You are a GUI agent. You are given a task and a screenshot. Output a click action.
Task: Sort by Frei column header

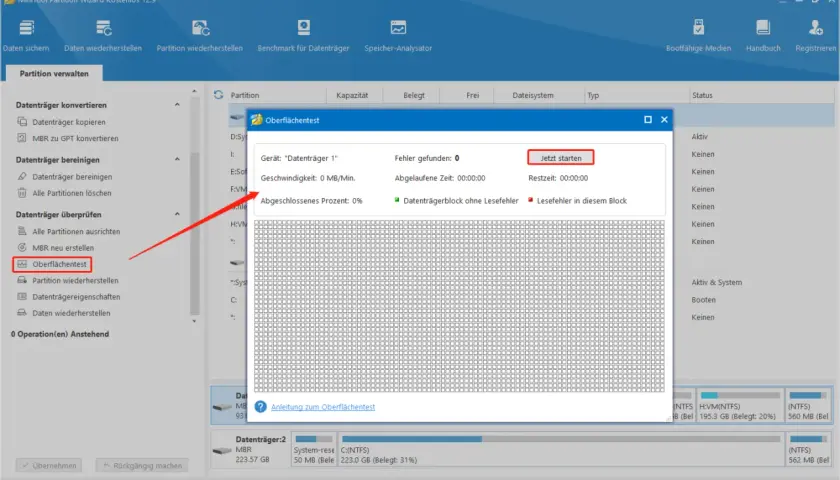472,95
